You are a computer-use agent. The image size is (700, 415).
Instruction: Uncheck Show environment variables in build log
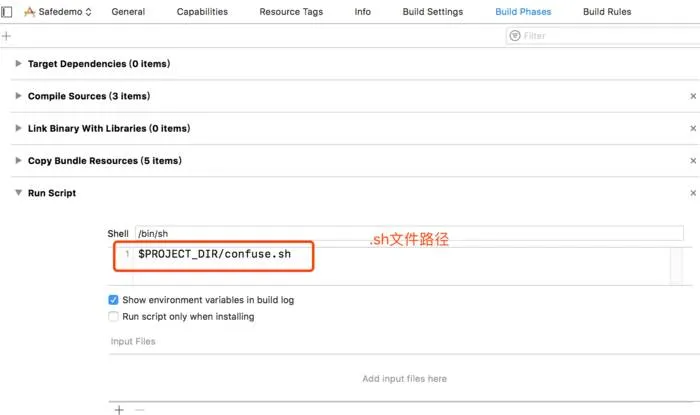pos(113,300)
